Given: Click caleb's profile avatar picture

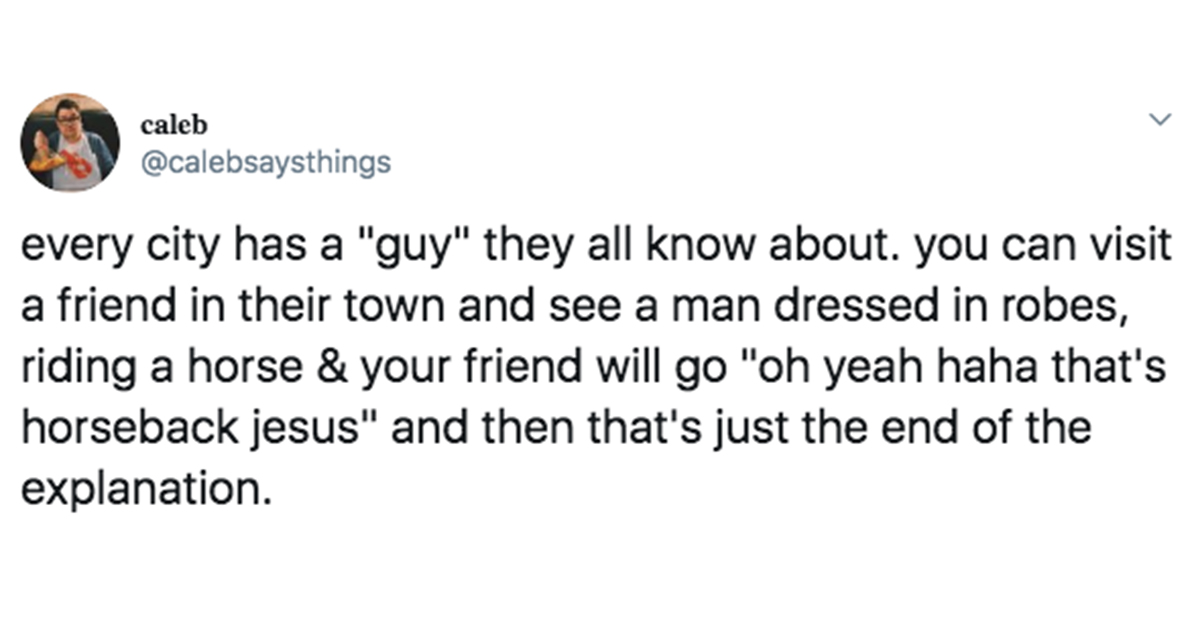Looking at the screenshot, I should pyautogui.click(x=70, y=143).
